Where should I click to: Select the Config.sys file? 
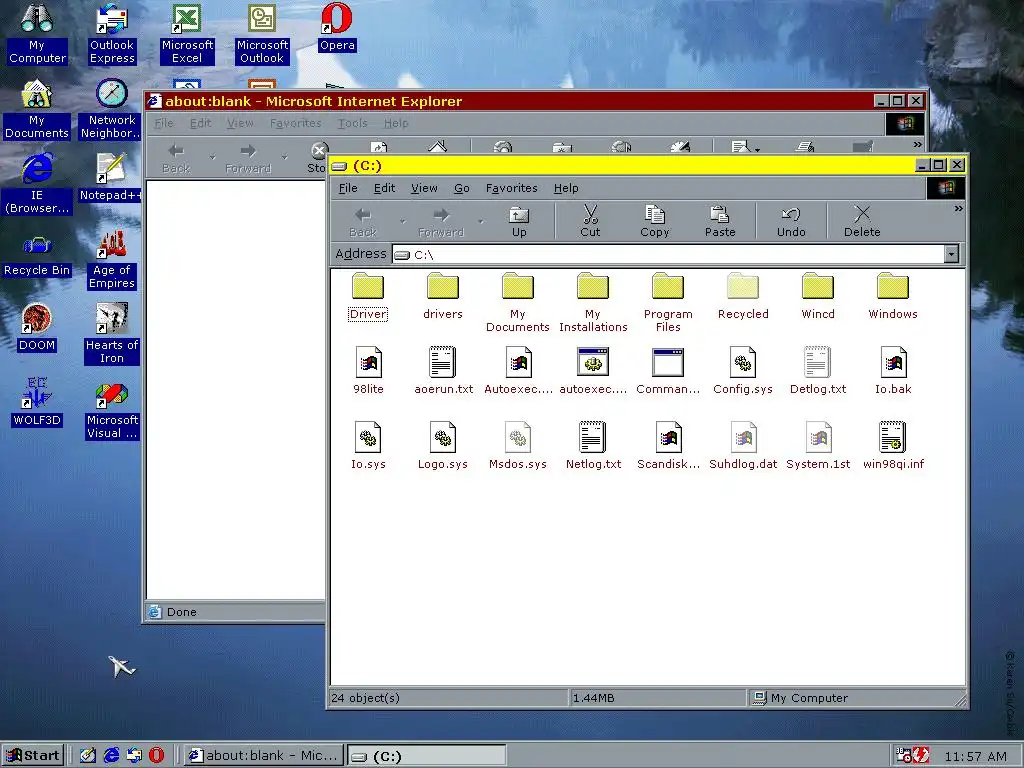click(743, 371)
